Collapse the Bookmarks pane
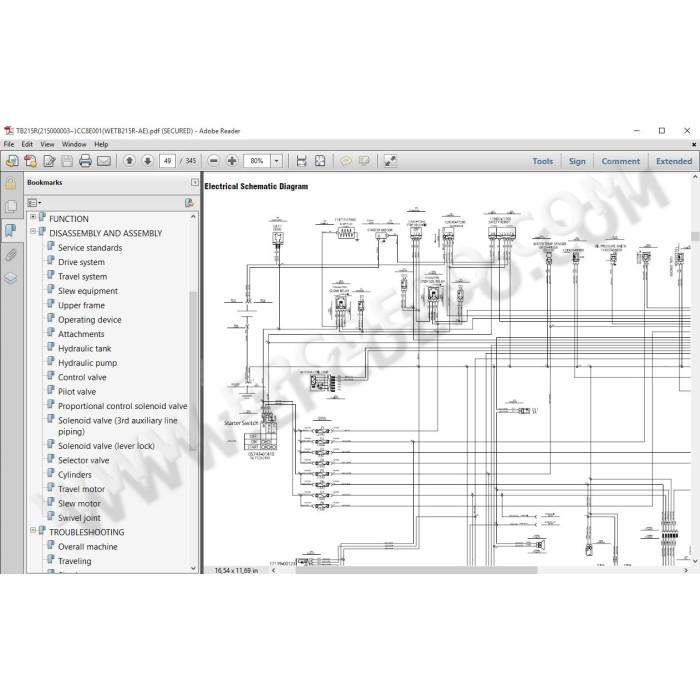 [195, 182]
